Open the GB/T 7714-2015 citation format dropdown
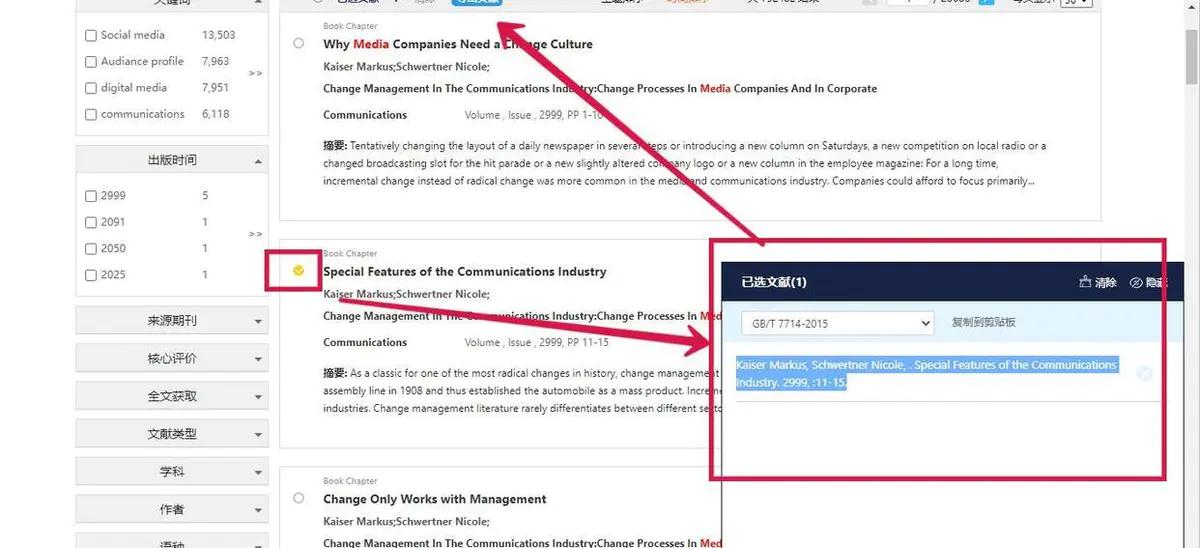This screenshot has width=1200, height=548. point(837,323)
